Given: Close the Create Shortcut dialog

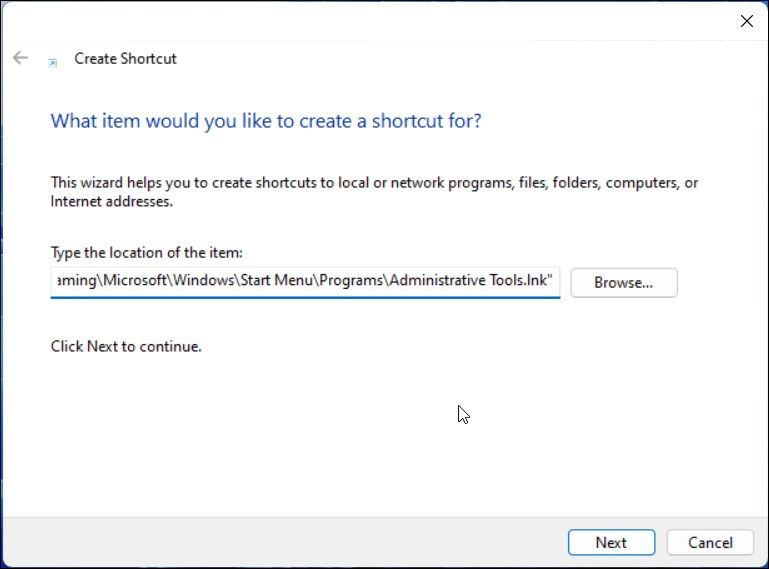Looking at the screenshot, I should click(x=746, y=21).
